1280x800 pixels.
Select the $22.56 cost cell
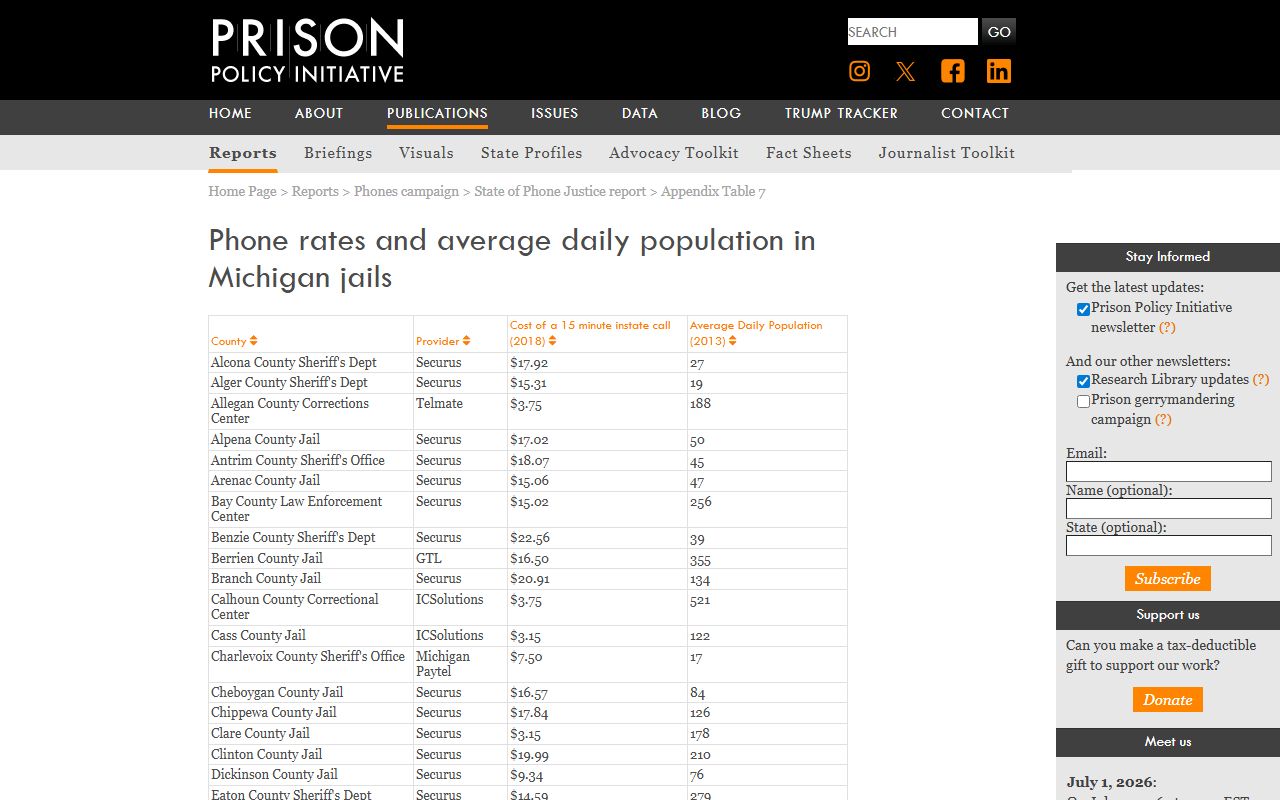[597, 538]
